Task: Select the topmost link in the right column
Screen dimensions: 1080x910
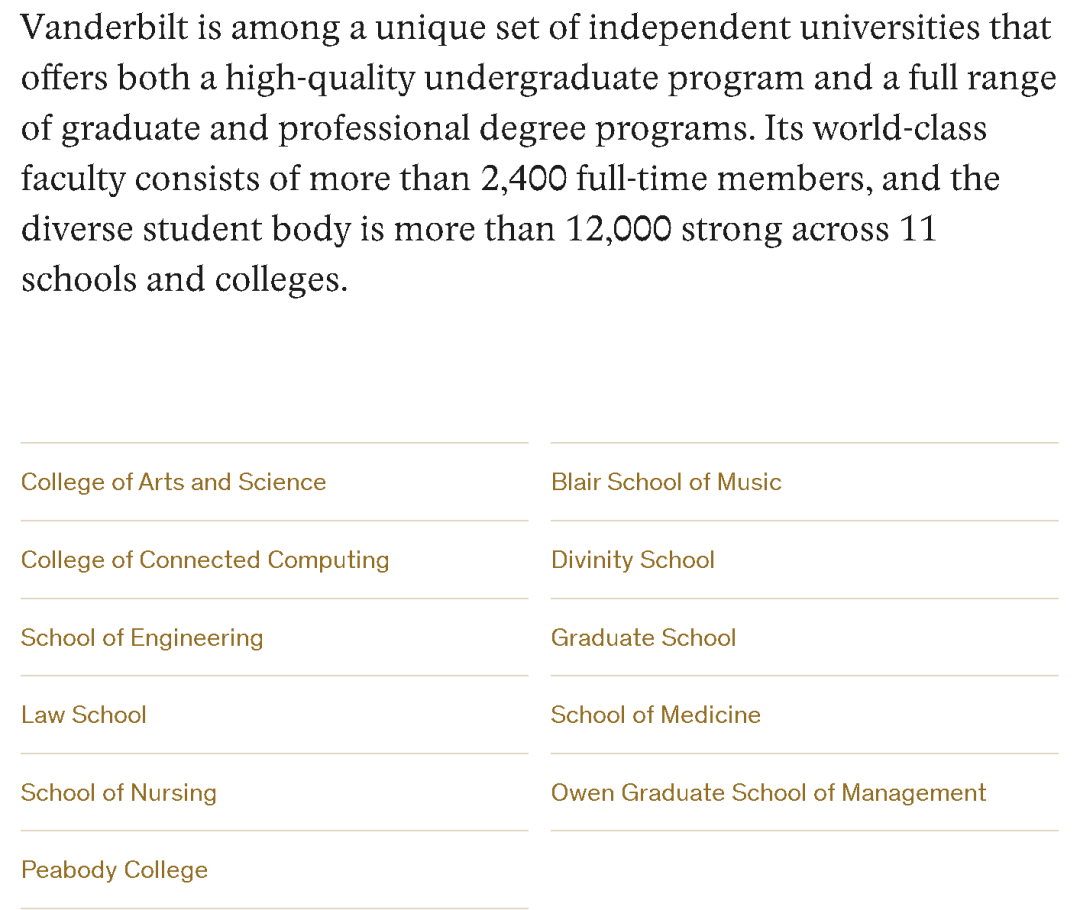Action: coord(666,482)
